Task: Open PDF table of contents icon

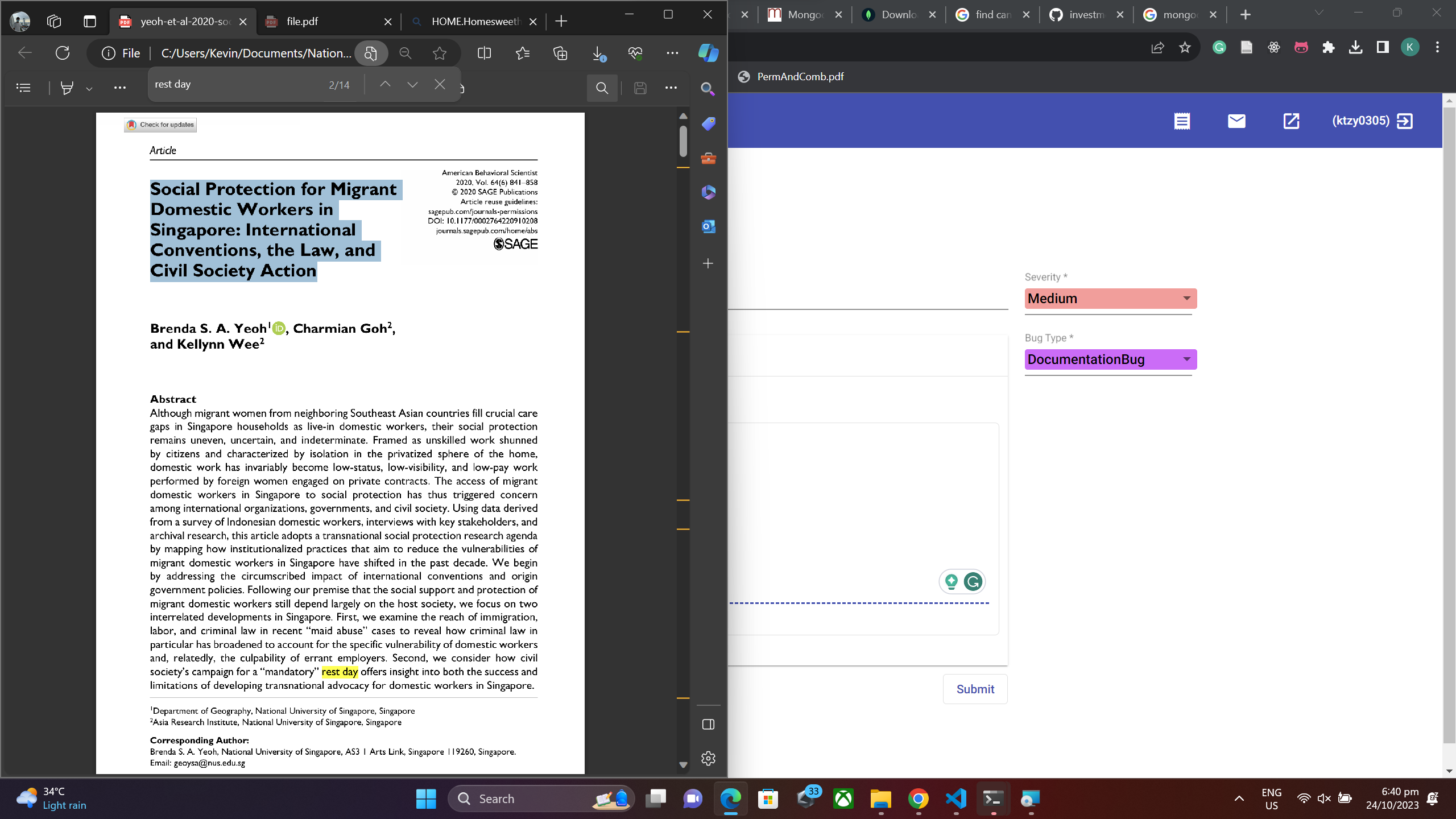Action: (23, 88)
